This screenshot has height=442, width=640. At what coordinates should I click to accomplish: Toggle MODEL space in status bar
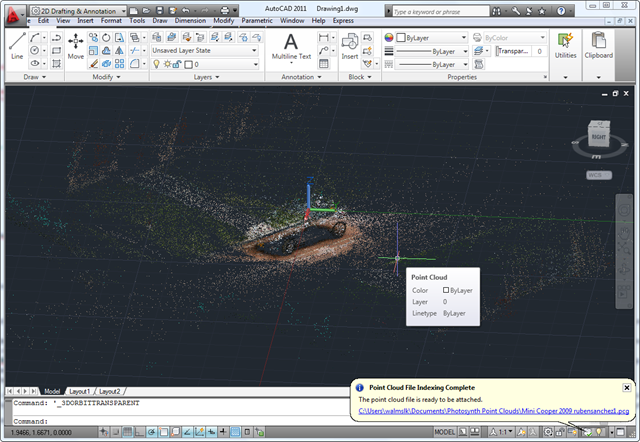(x=445, y=432)
